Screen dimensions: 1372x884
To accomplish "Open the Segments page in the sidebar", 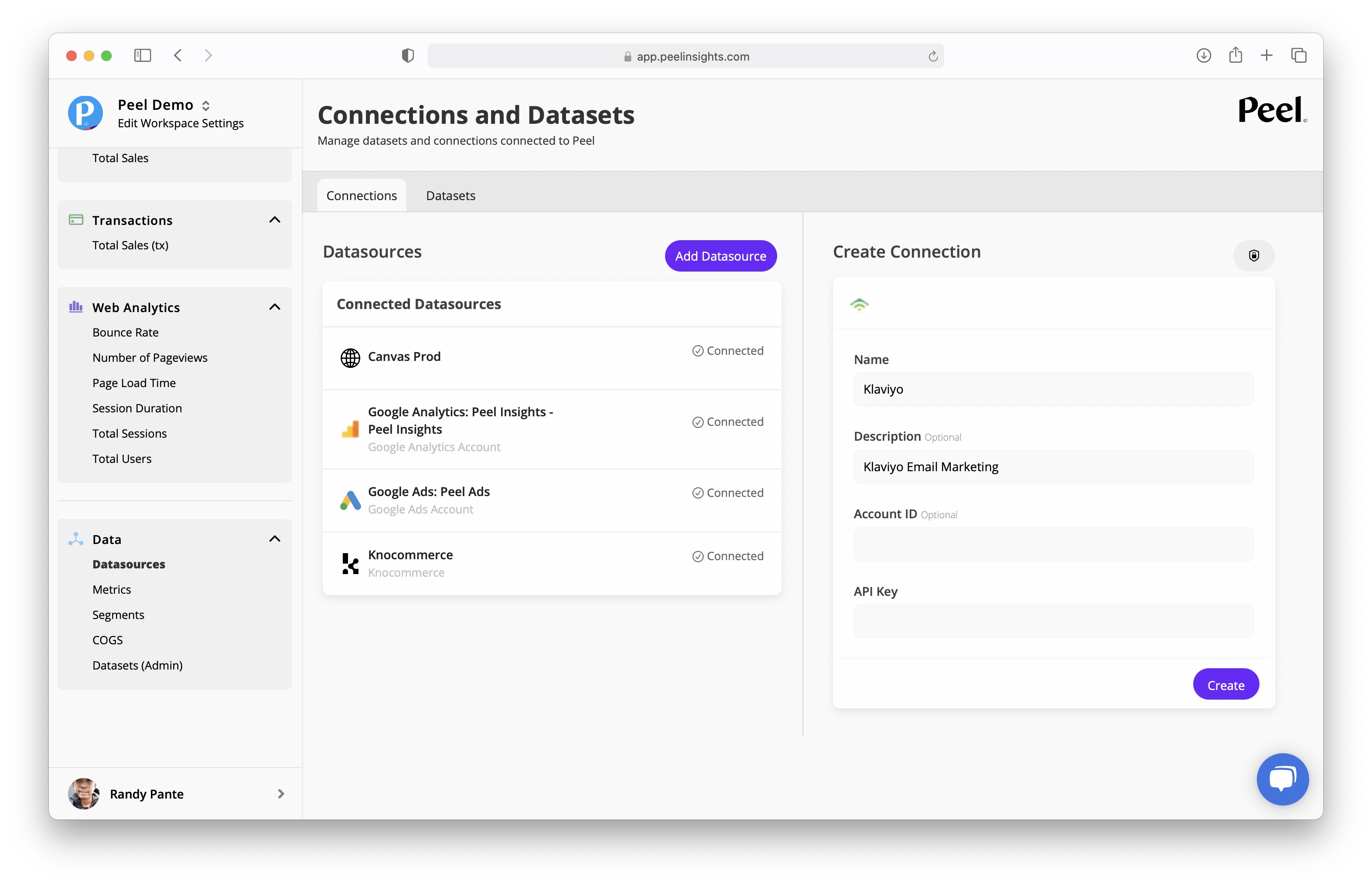I will click(118, 615).
